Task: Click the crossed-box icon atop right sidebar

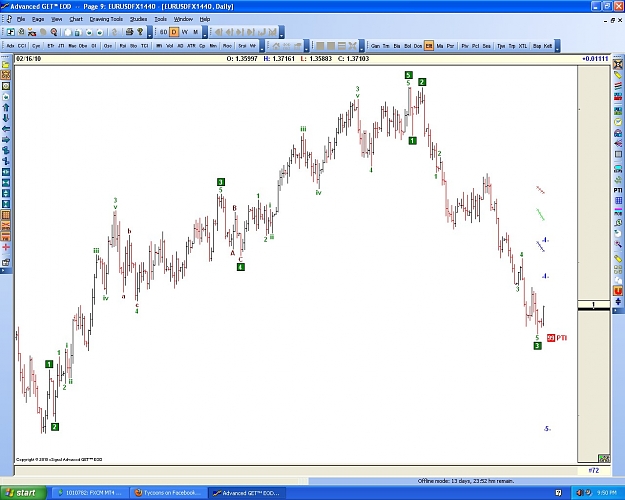Action: 618,64
